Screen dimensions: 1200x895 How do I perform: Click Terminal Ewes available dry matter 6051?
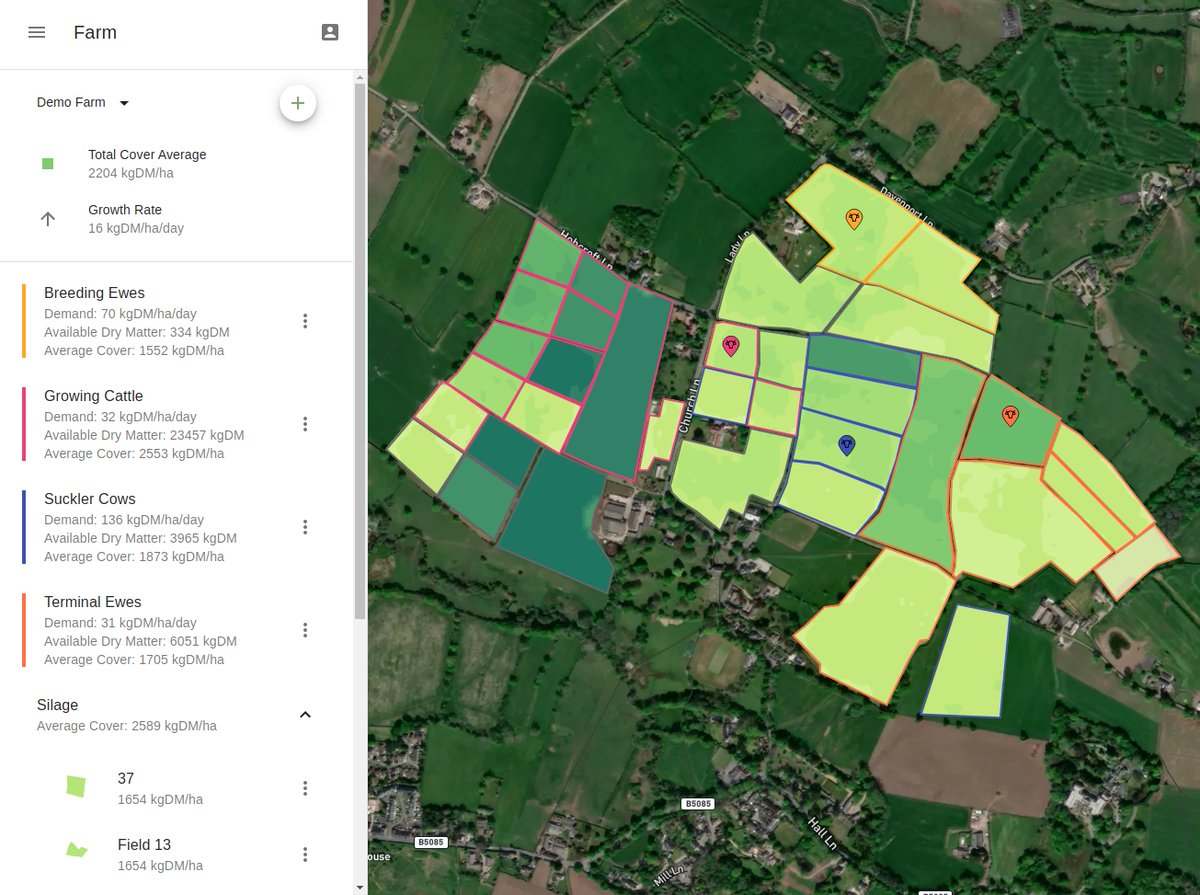140,641
